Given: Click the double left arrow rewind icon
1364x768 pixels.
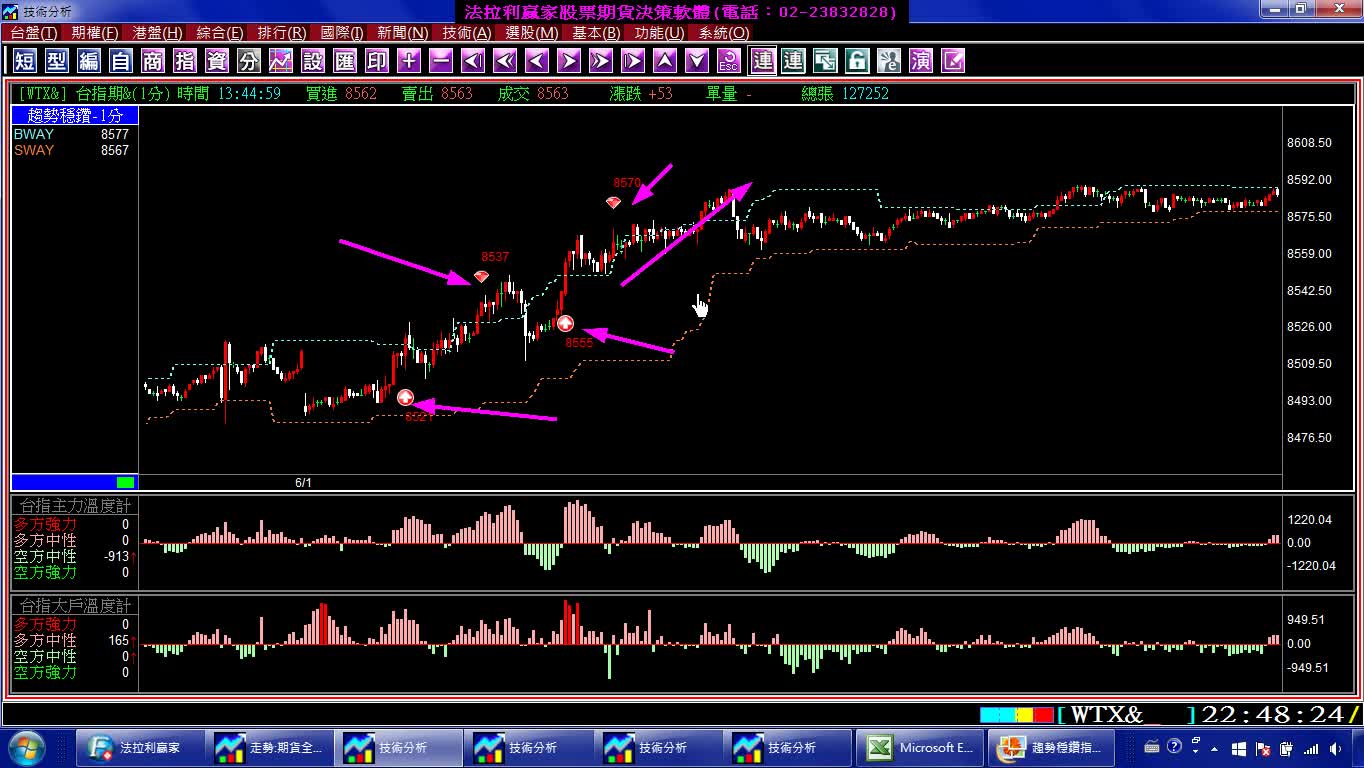Looking at the screenshot, I should 505,61.
